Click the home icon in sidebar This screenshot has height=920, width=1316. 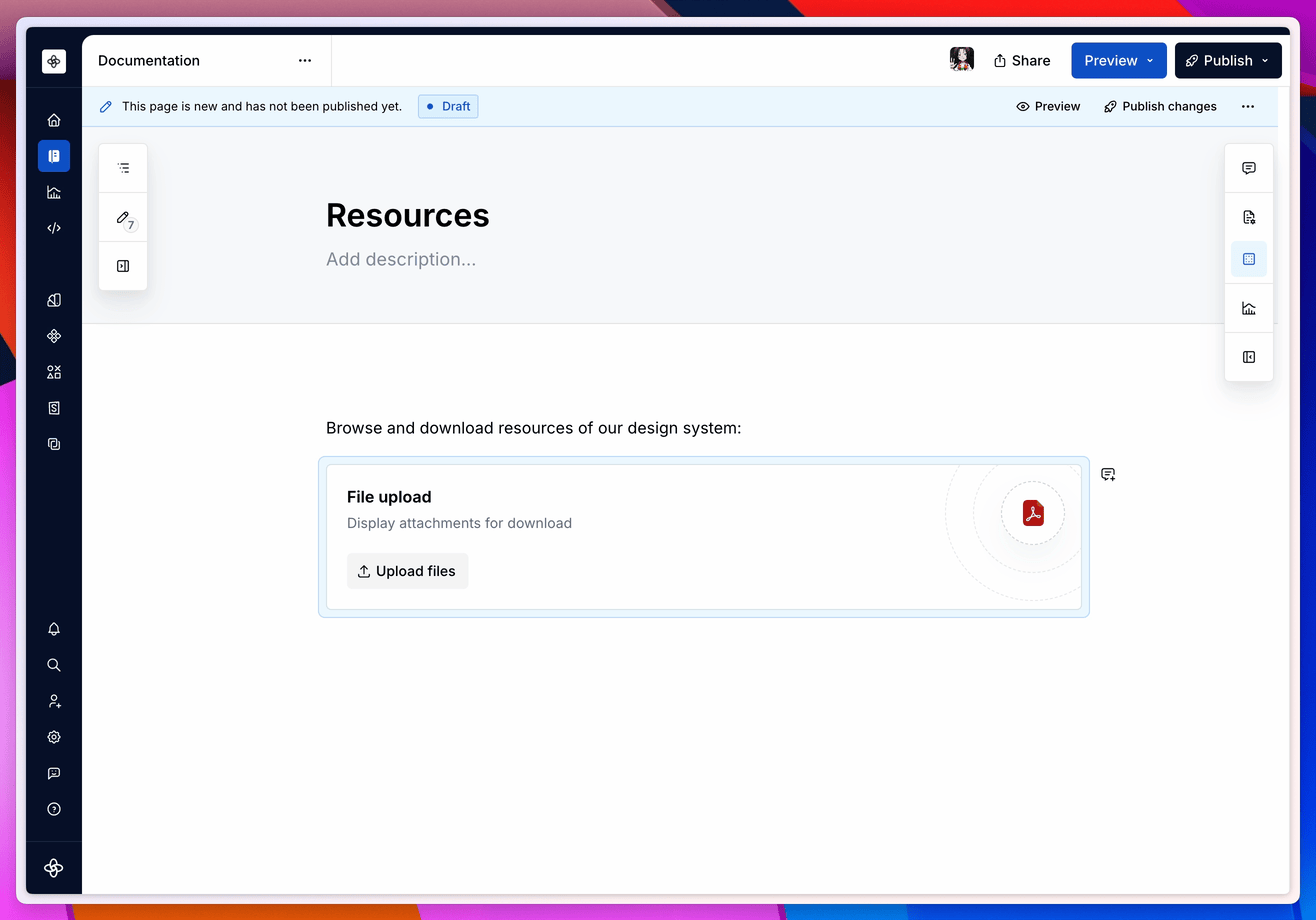pos(54,120)
